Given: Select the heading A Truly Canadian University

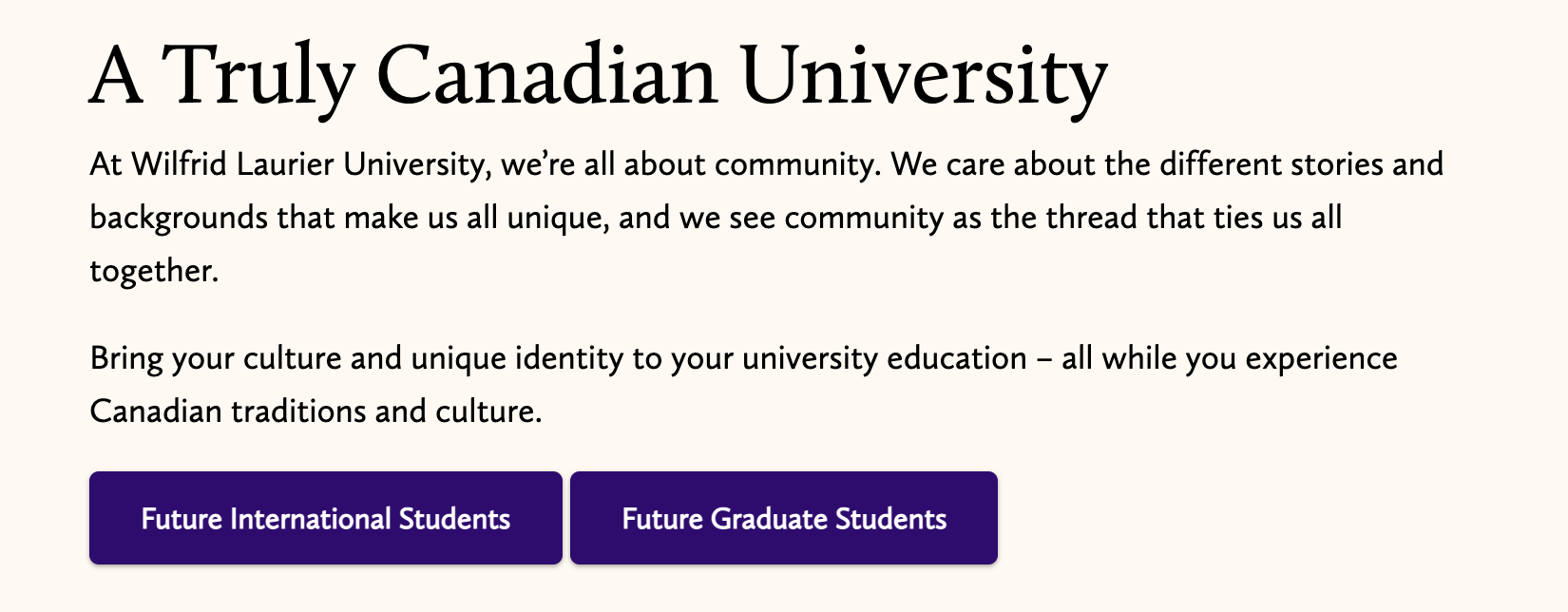Looking at the screenshot, I should coord(597,68).
